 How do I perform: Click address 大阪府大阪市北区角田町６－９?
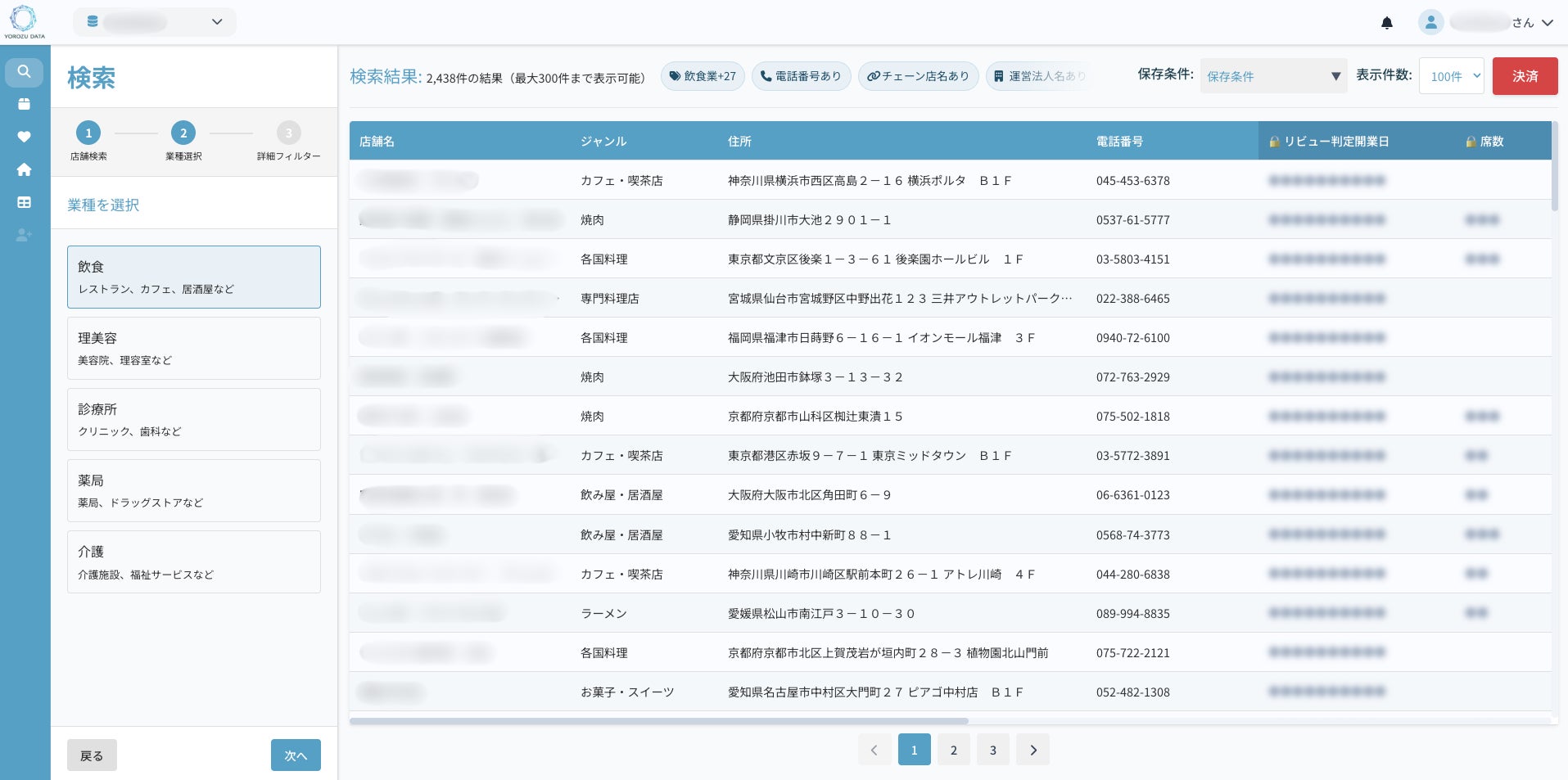pos(810,495)
